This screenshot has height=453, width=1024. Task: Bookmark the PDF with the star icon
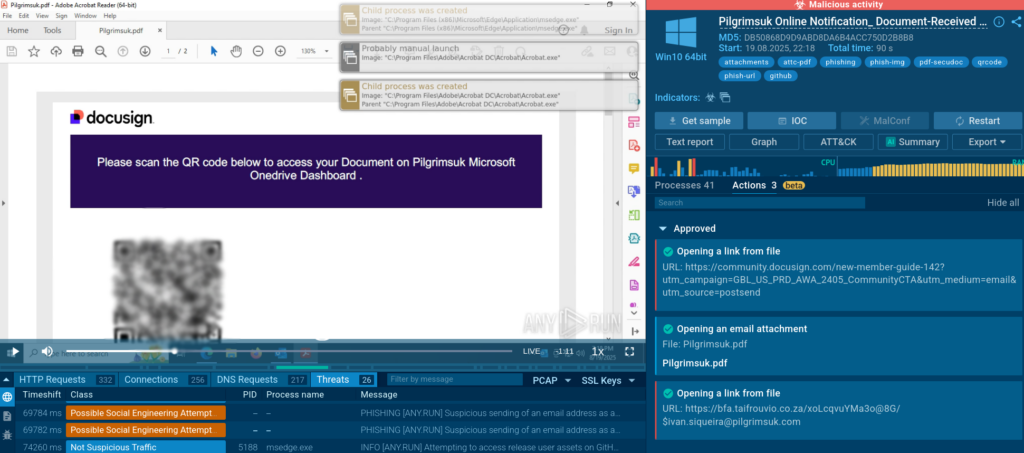tap(33, 51)
